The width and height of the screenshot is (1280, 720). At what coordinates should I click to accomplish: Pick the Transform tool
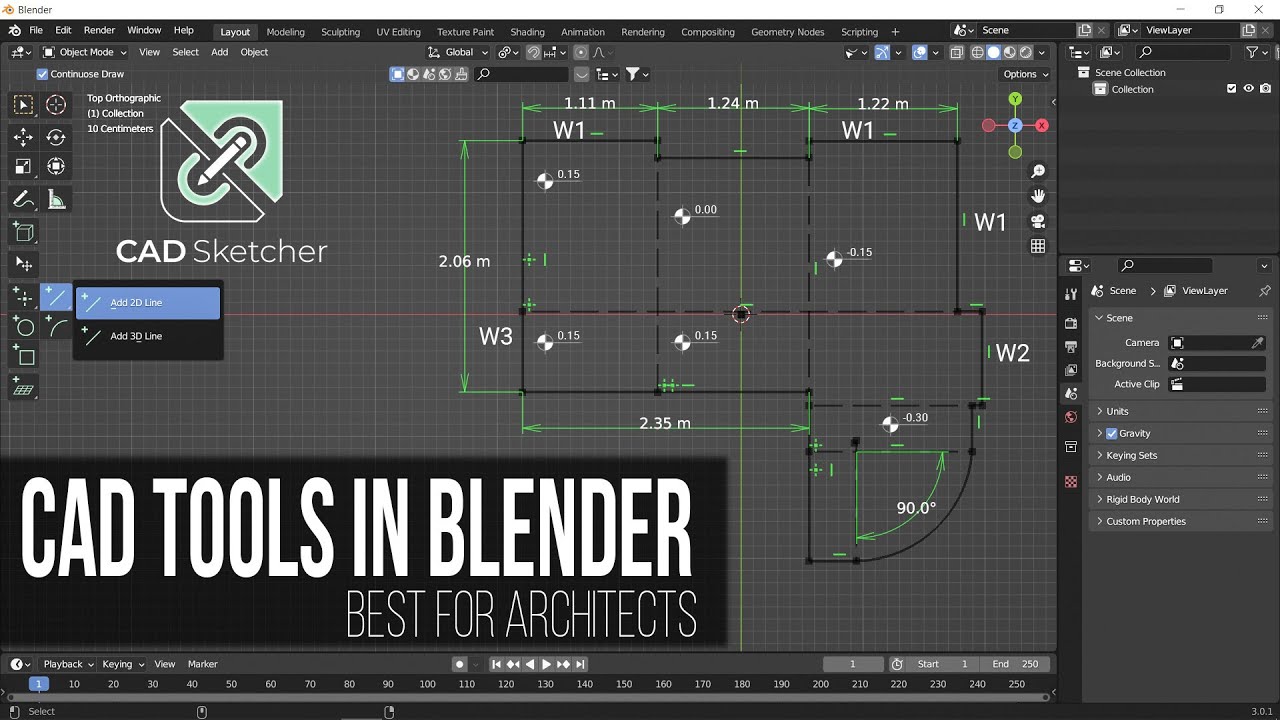[x=56, y=167]
